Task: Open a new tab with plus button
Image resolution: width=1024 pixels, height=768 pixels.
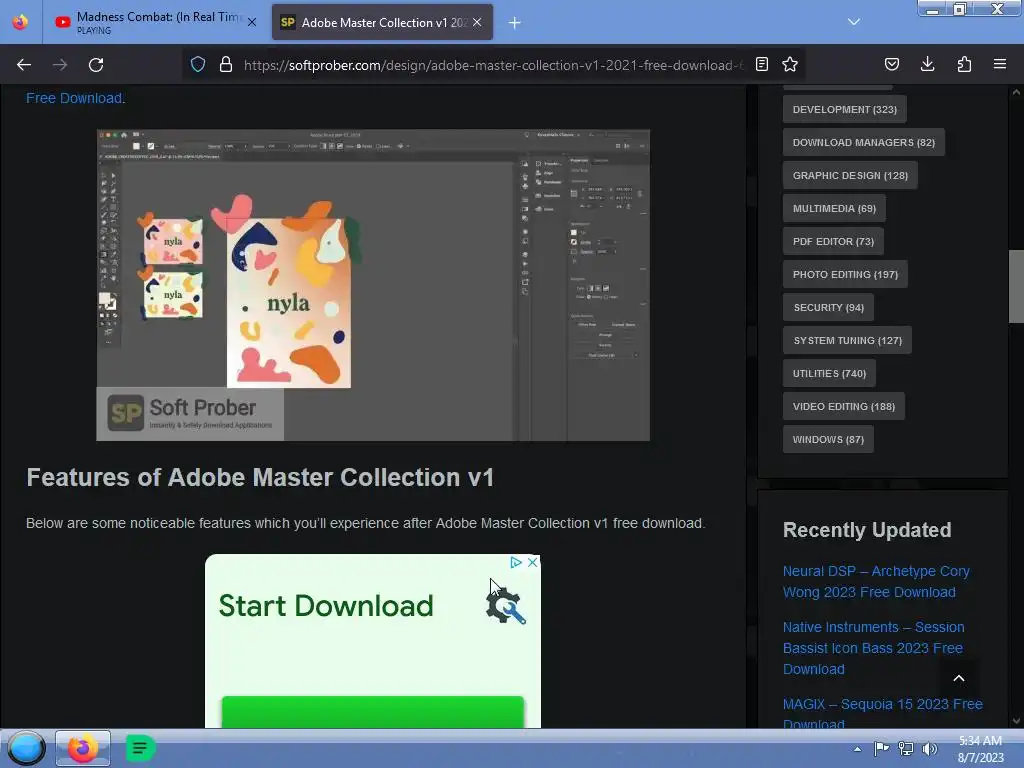Action: point(515,23)
